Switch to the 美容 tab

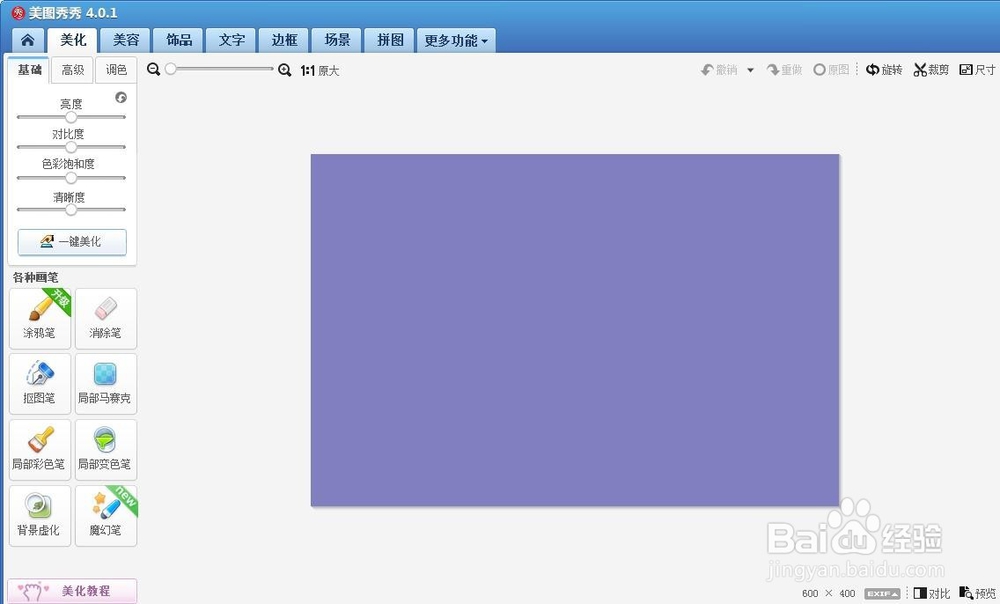point(126,40)
